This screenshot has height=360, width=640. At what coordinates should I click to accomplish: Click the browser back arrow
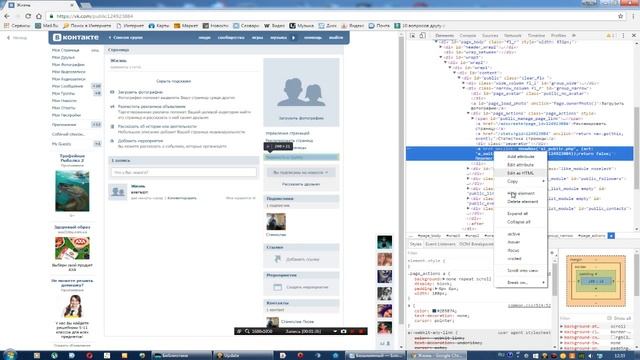point(7,16)
